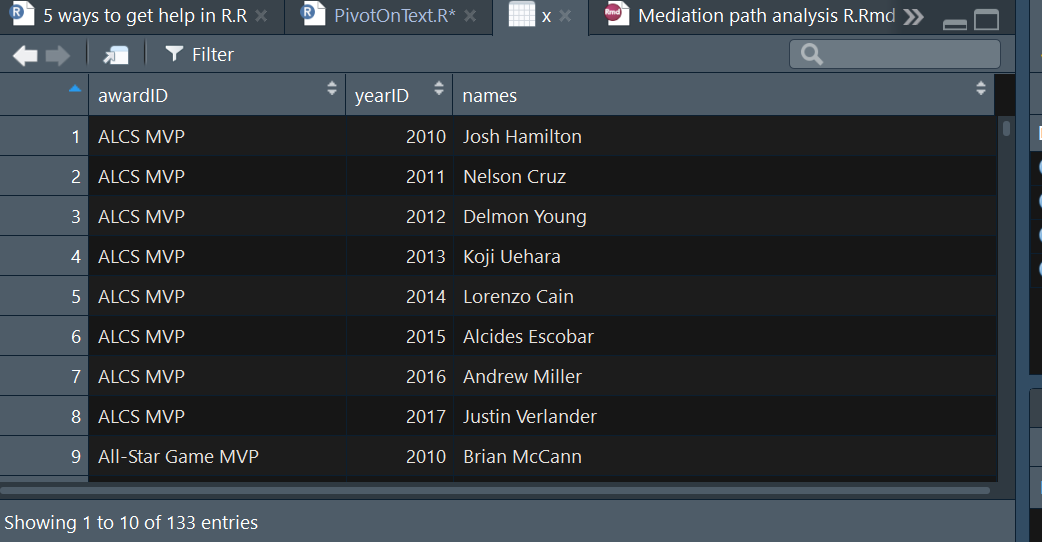Screen dimensions: 1042x542
Task: Click the Filter funnel button
Action: [x=199, y=55]
